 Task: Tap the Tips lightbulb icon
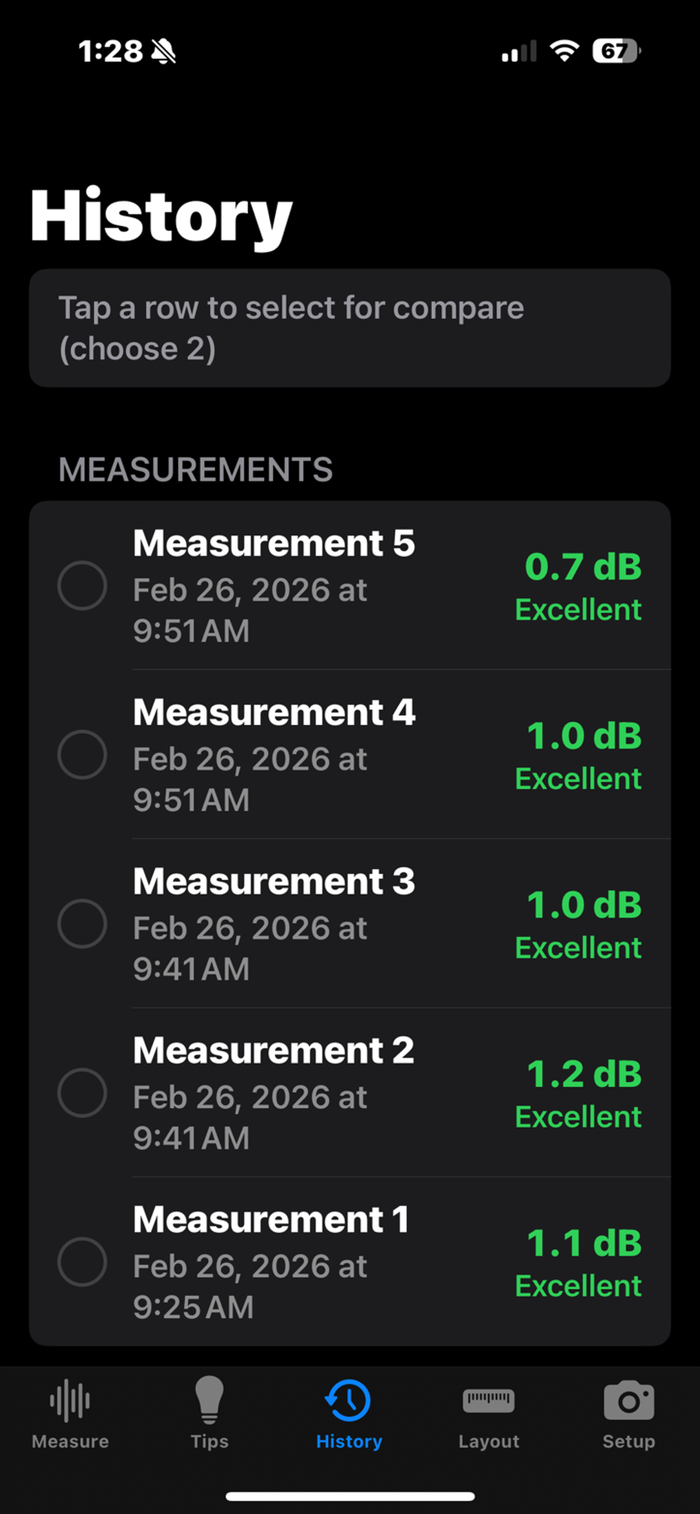[x=210, y=1399]
